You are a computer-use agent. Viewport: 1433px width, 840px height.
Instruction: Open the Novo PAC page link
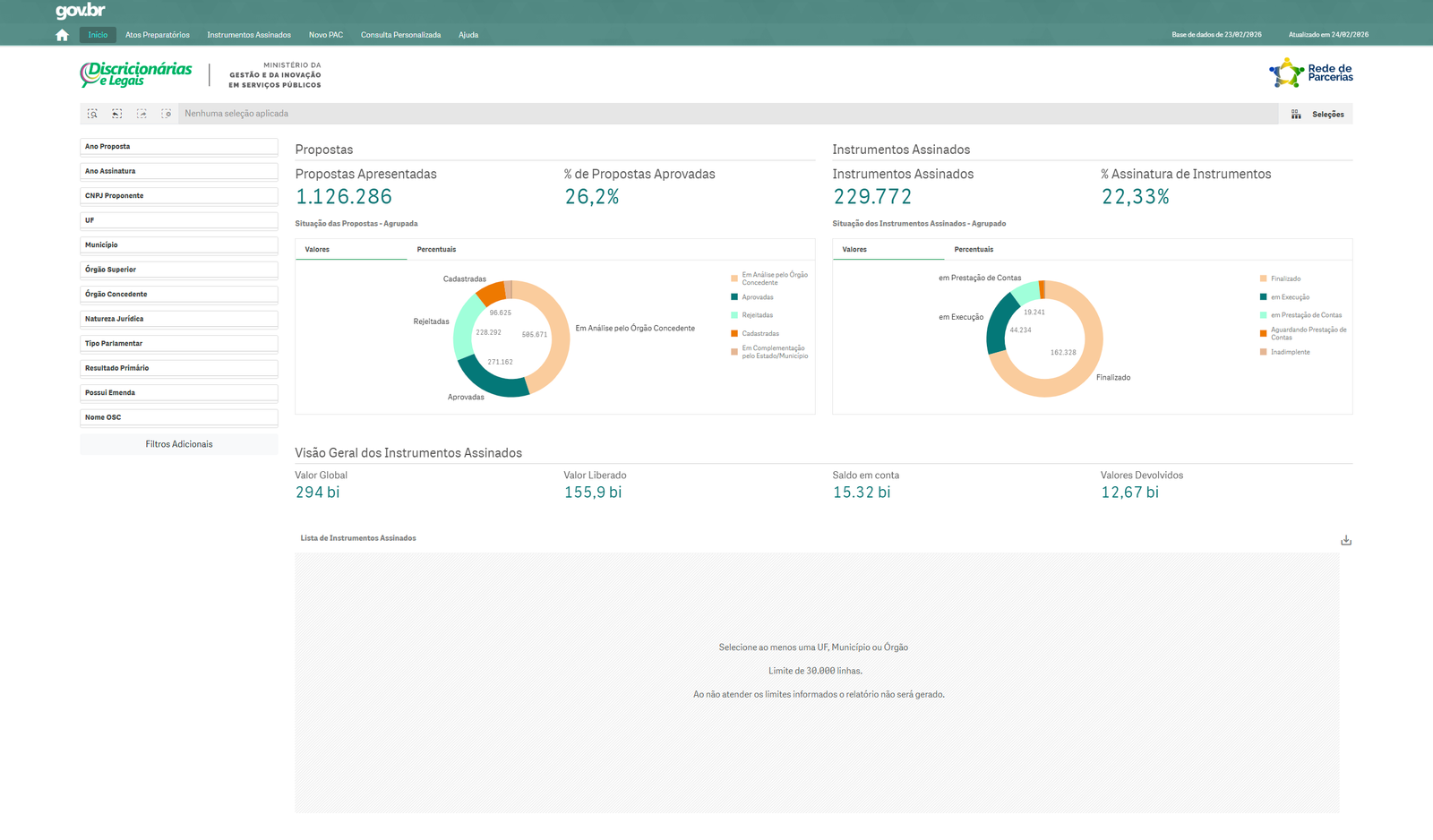pos(326,35)
